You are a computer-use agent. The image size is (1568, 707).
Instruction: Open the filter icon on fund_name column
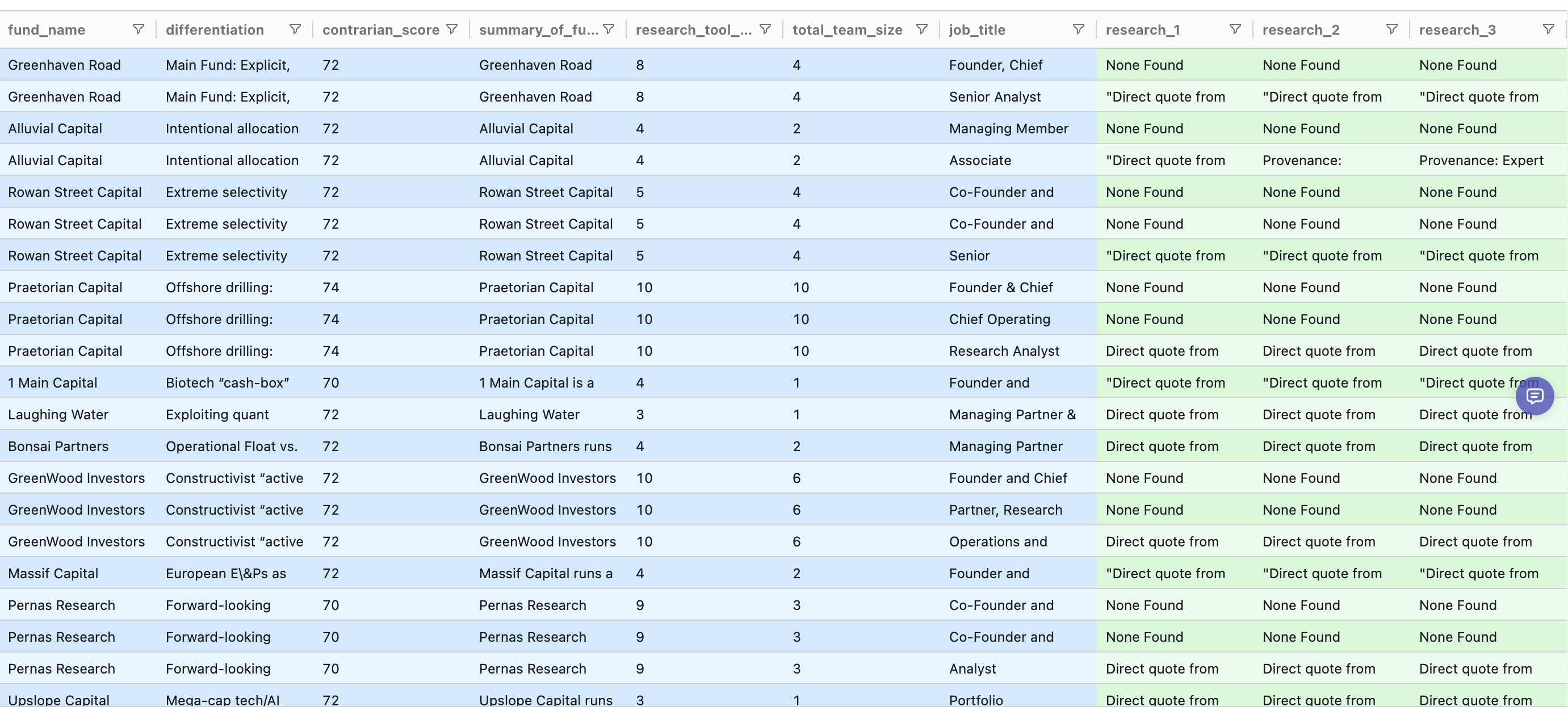coord(139,28)
